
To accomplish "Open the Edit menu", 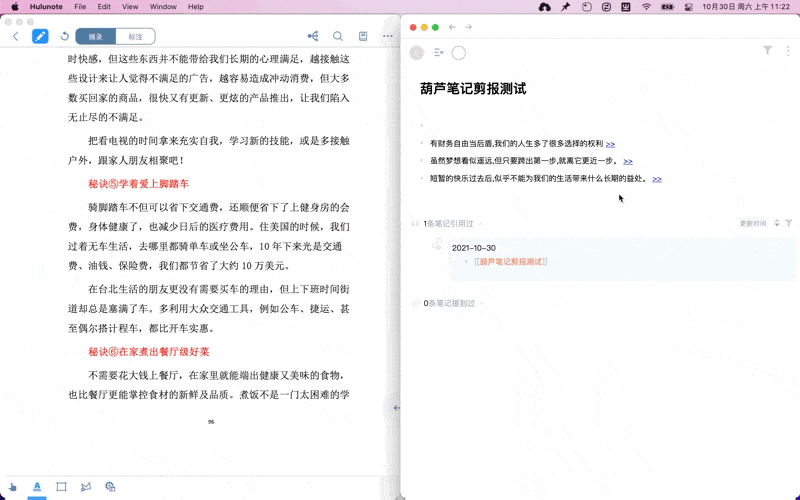I will tap(104, 7).
